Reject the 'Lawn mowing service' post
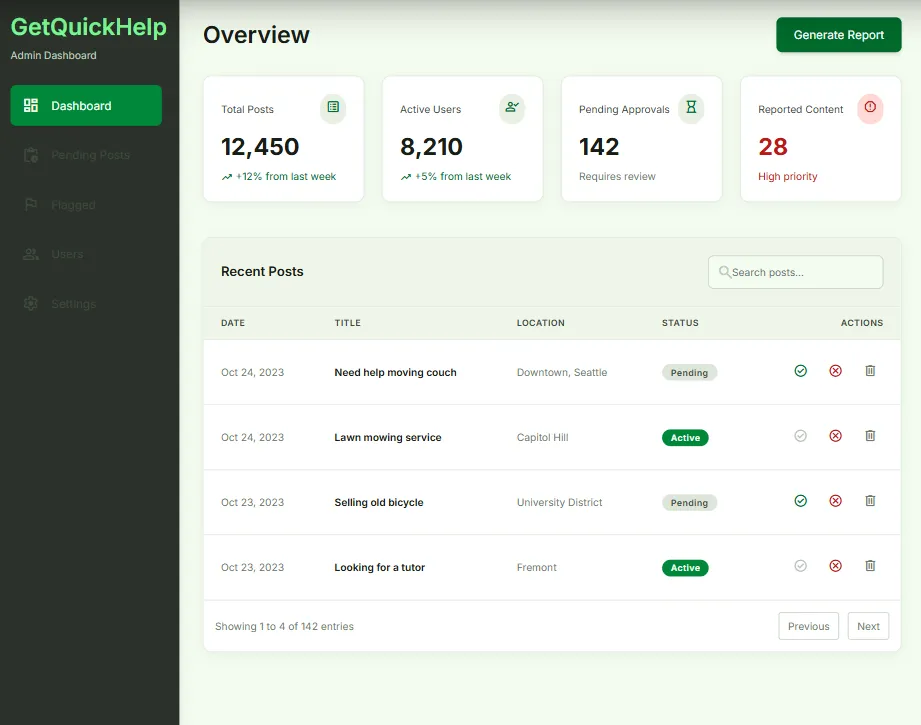This screenshot has width=921, height=725. pos(835,436)
